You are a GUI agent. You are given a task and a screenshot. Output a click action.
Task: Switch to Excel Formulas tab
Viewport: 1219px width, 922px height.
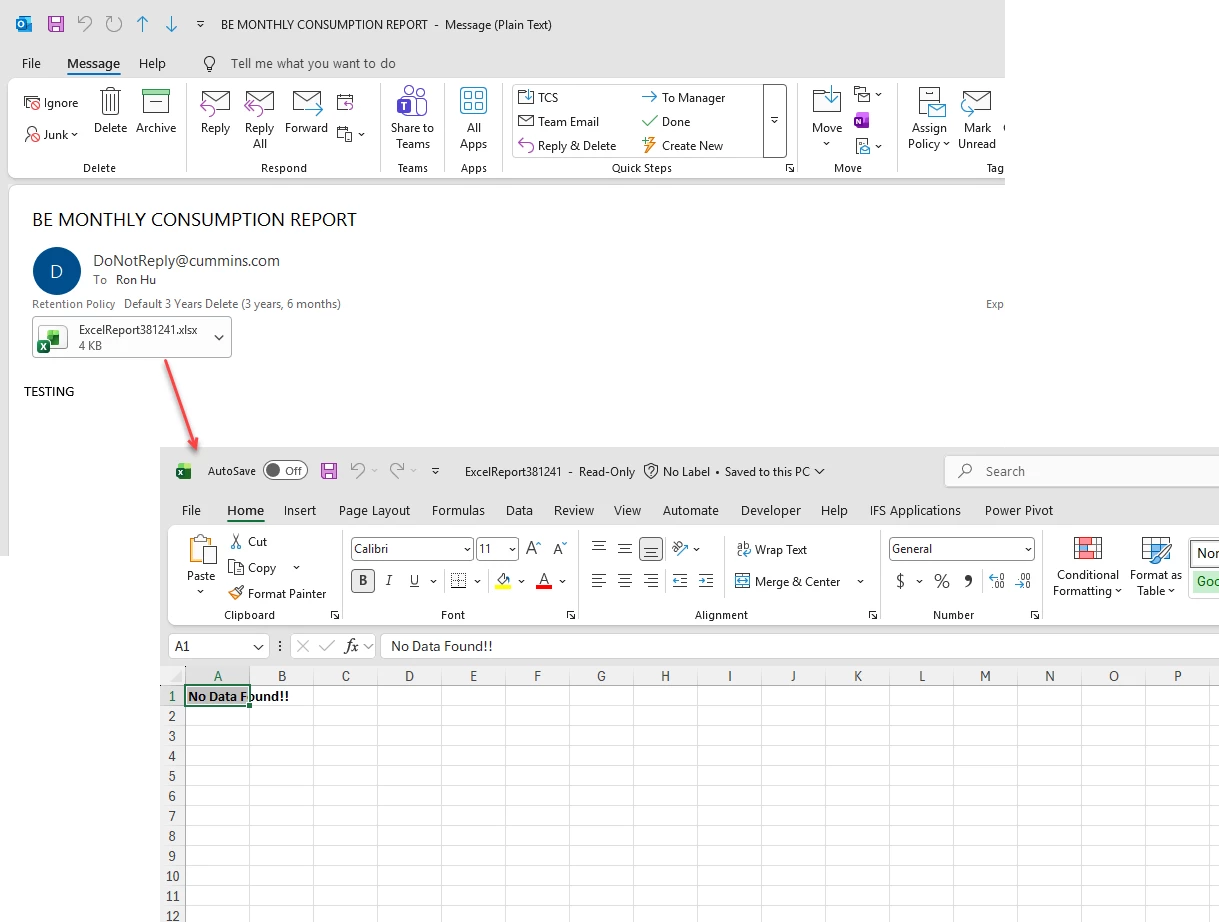pyautogui.click(x=458, y=510)
